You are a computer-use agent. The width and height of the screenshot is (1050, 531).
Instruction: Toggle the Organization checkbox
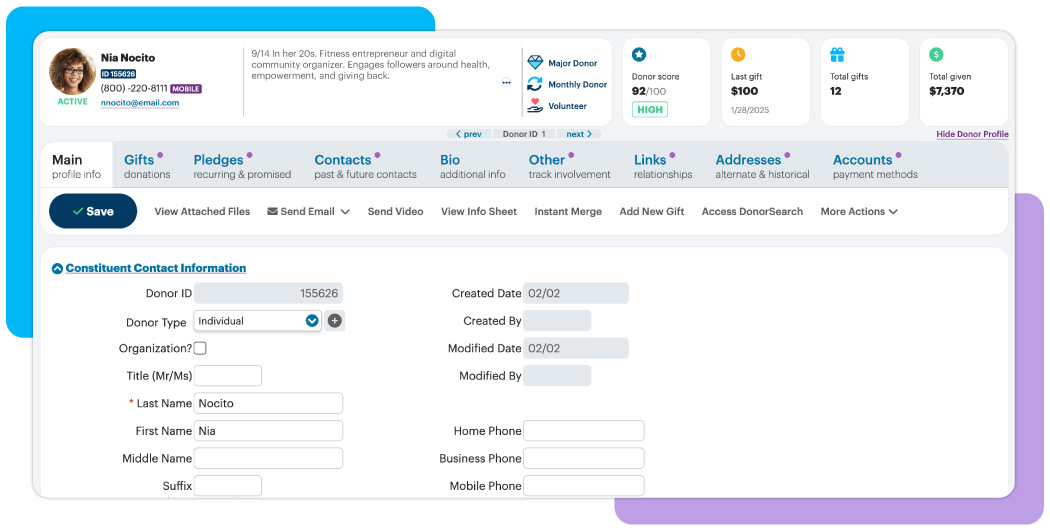tap(200, 349)
